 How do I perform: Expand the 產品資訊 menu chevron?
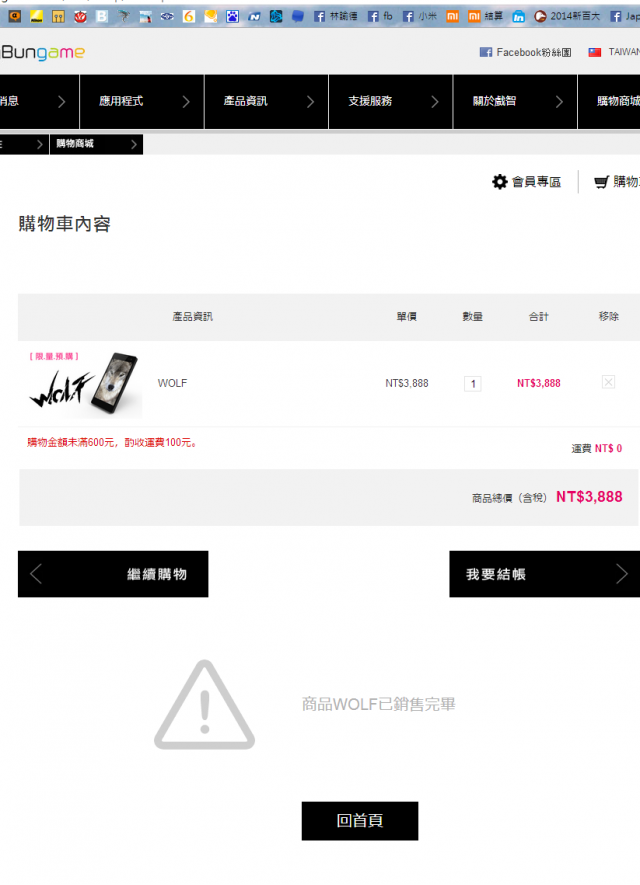click(x=310, y=102)
